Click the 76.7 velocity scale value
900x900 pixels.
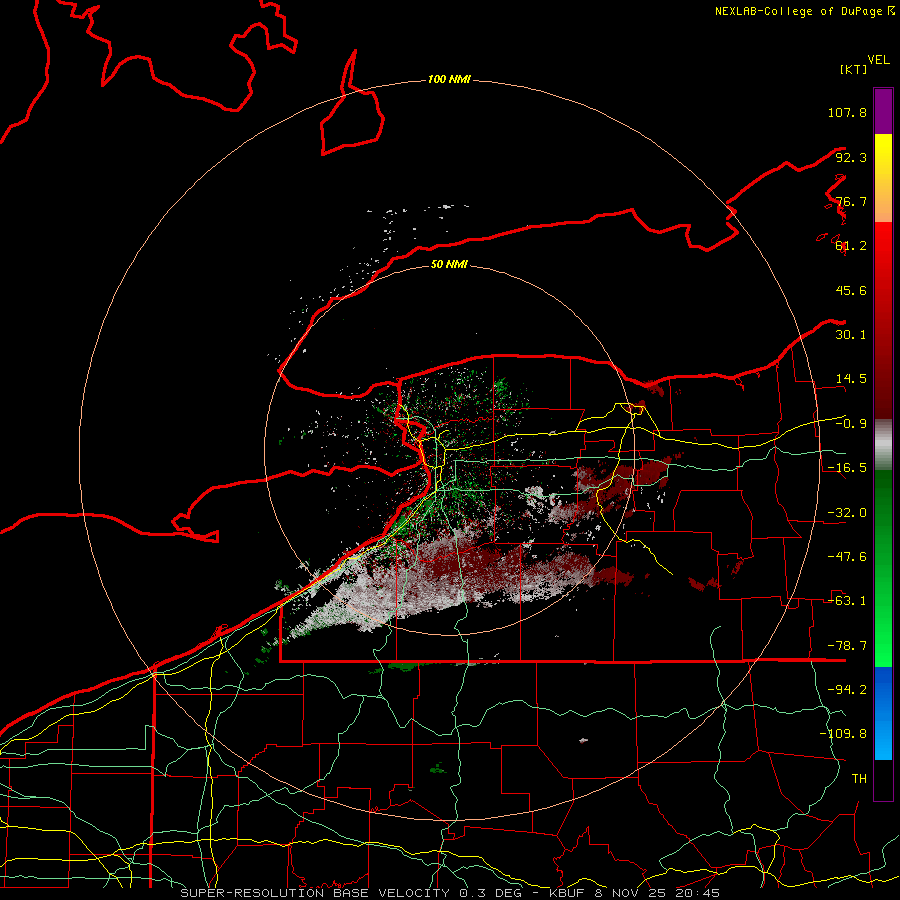pyautogui.click(x=851, y=201)
